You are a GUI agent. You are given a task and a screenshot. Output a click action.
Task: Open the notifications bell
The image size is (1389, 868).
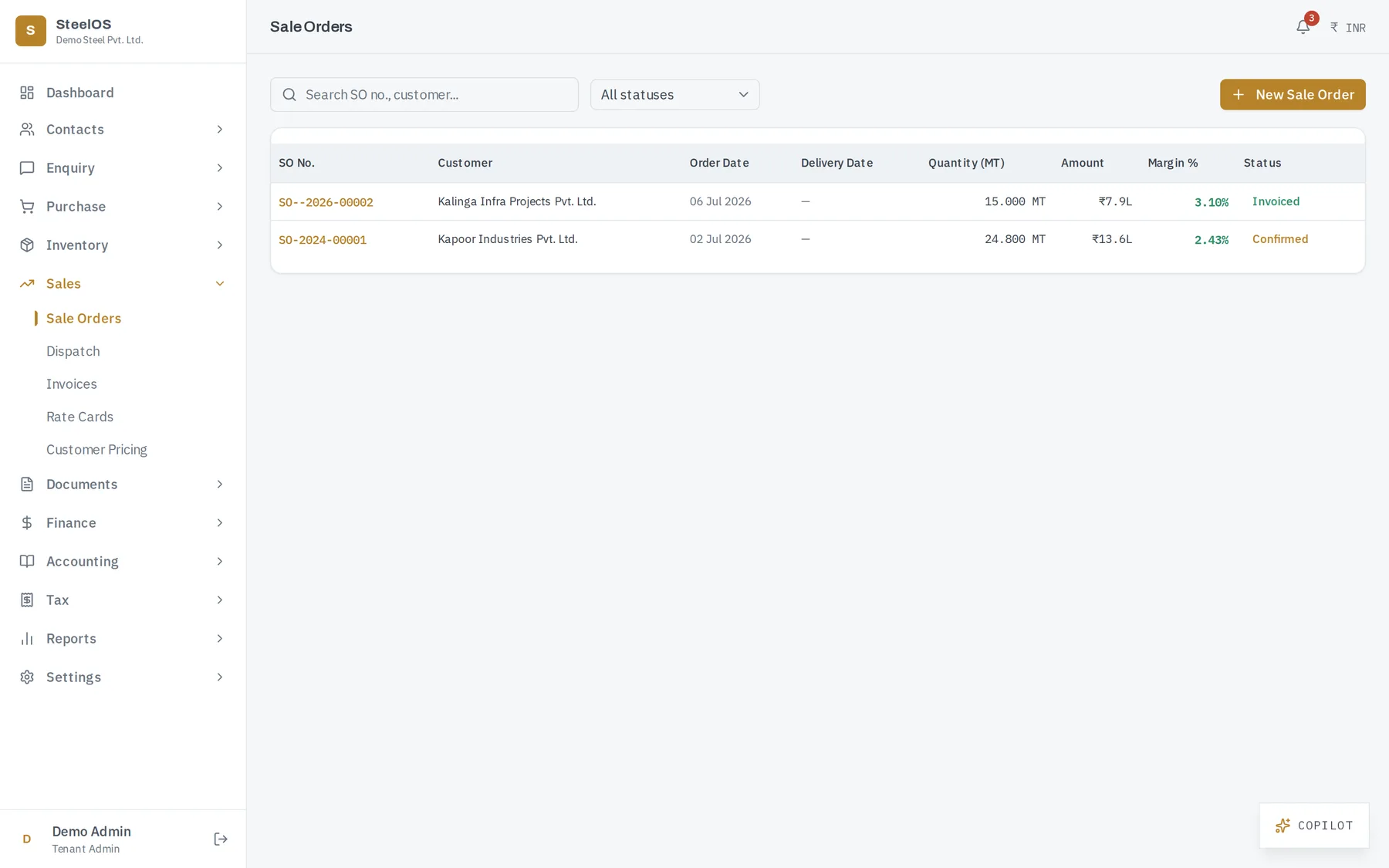coord(1303,28)
